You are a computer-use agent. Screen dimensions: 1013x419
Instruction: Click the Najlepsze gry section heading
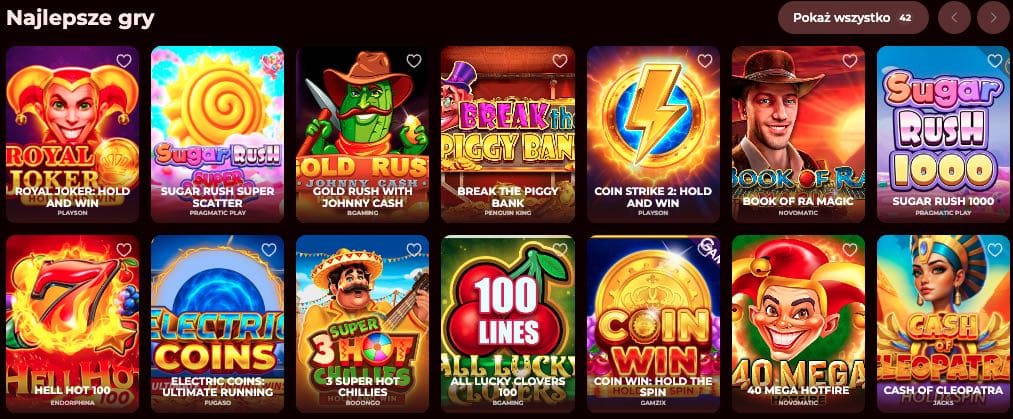[80, 18]
